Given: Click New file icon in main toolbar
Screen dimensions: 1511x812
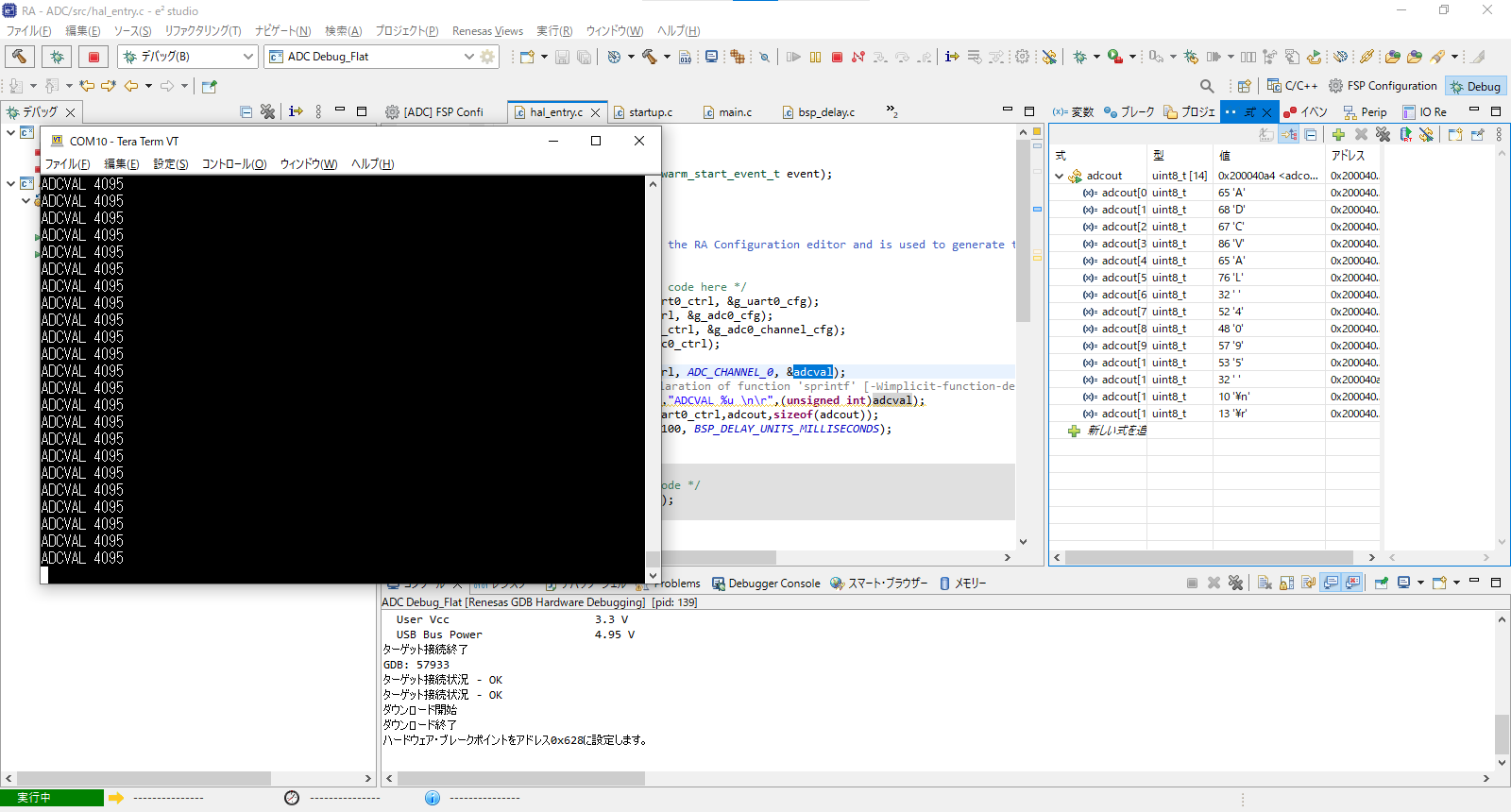Looking at the screenshot, I should coord(527,57).
